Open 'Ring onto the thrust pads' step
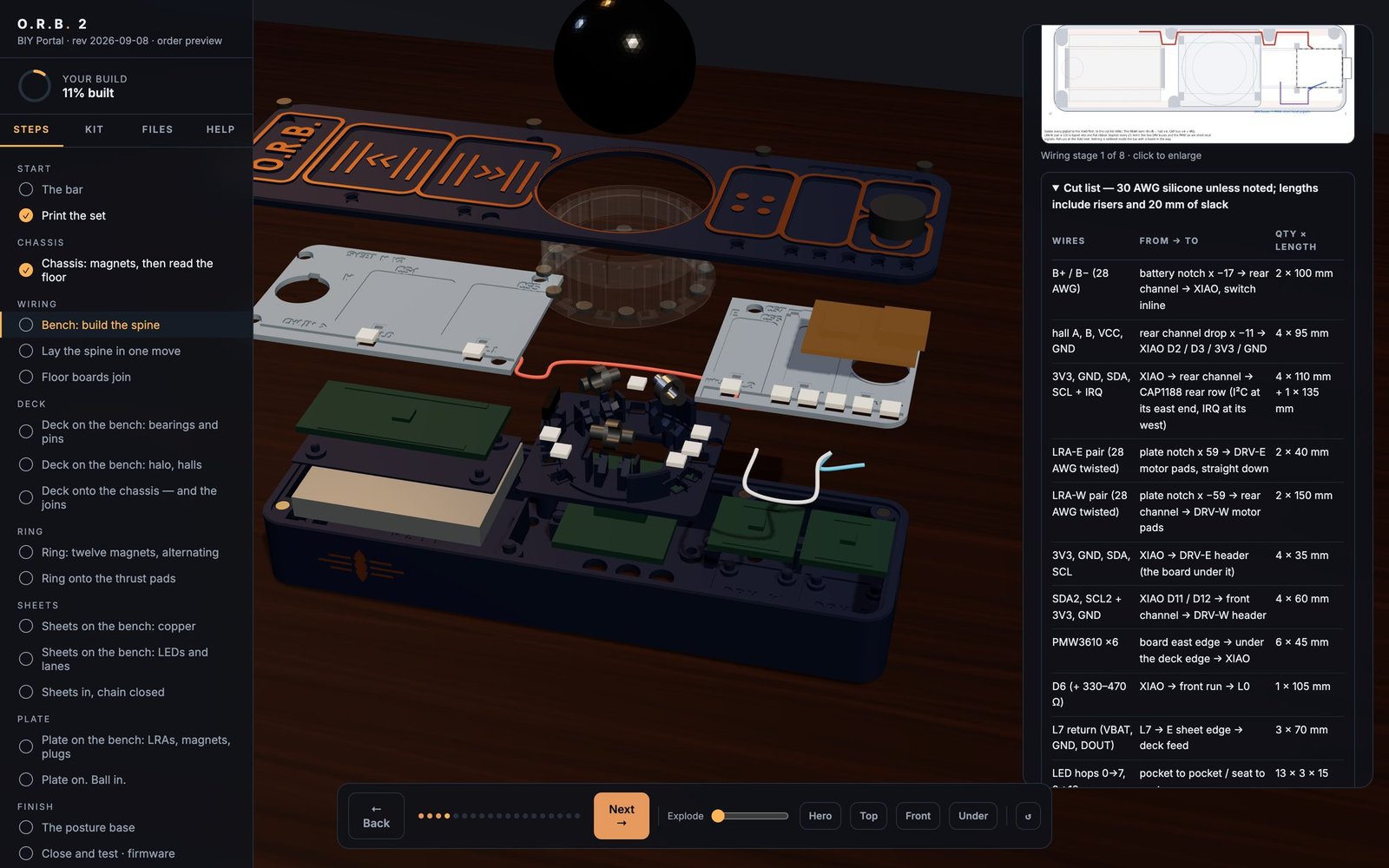The width and height of the screenshot is (1389, 868). tap(127, 578)
